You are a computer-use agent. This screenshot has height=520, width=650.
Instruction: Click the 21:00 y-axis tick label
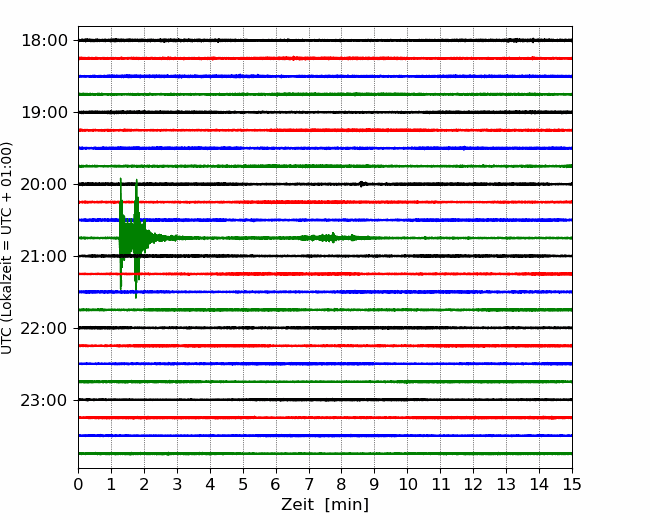coord(43,256)
